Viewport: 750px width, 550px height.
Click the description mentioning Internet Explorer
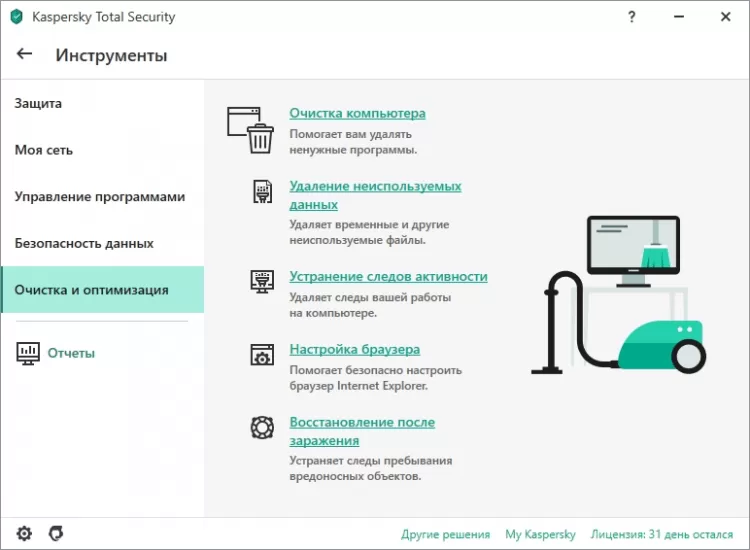tap(375, 378)
